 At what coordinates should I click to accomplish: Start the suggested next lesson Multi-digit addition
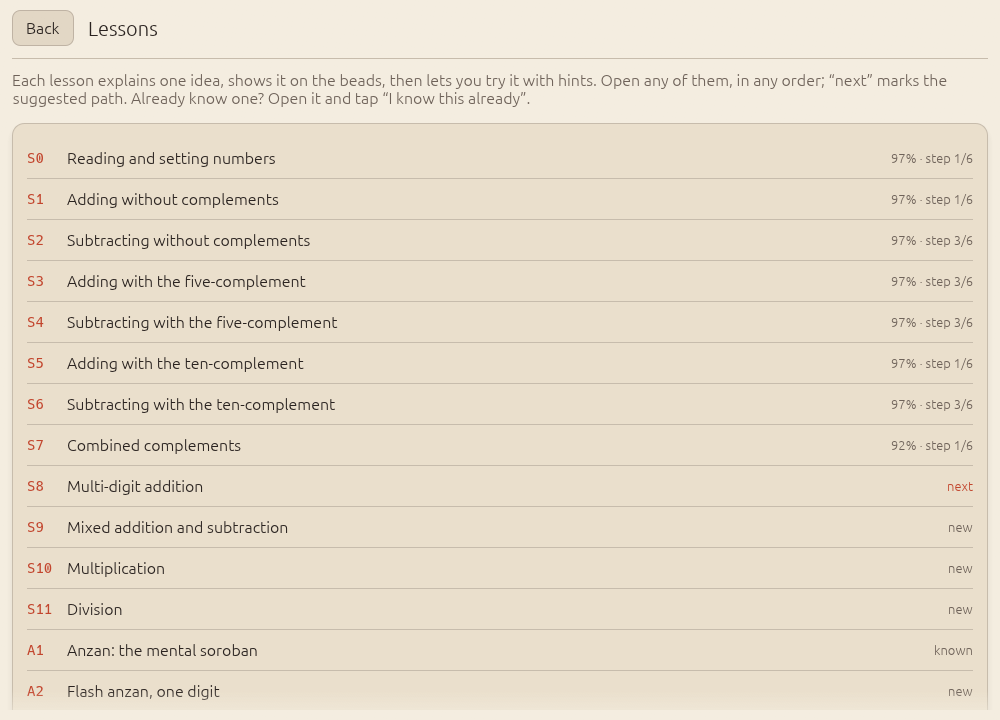coord(499,487)
